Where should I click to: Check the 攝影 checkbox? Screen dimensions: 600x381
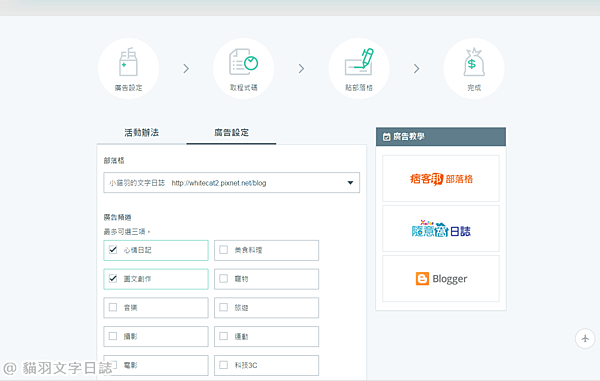click(113, 336)
